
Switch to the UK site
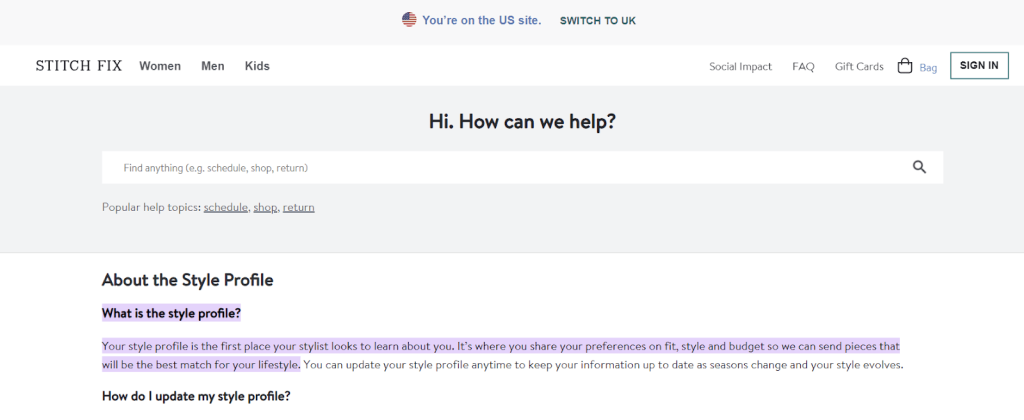click(597, 21)
